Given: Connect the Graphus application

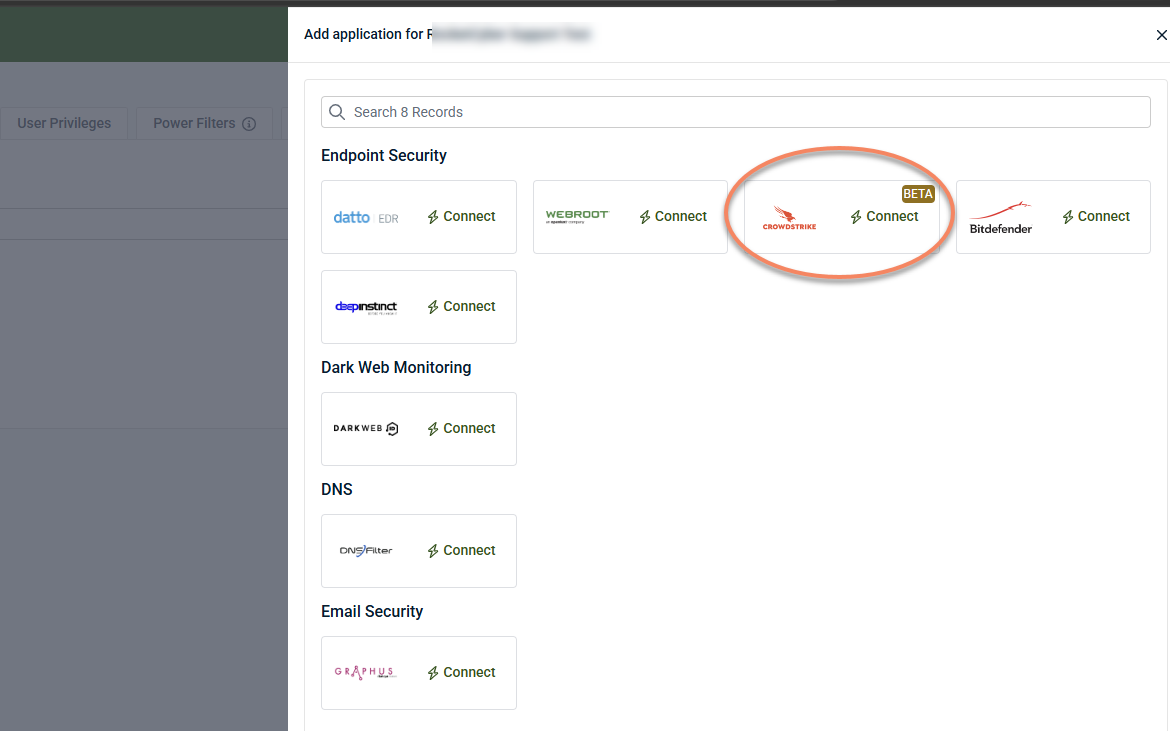Looking at the screenshot, I should click(461, 672).
